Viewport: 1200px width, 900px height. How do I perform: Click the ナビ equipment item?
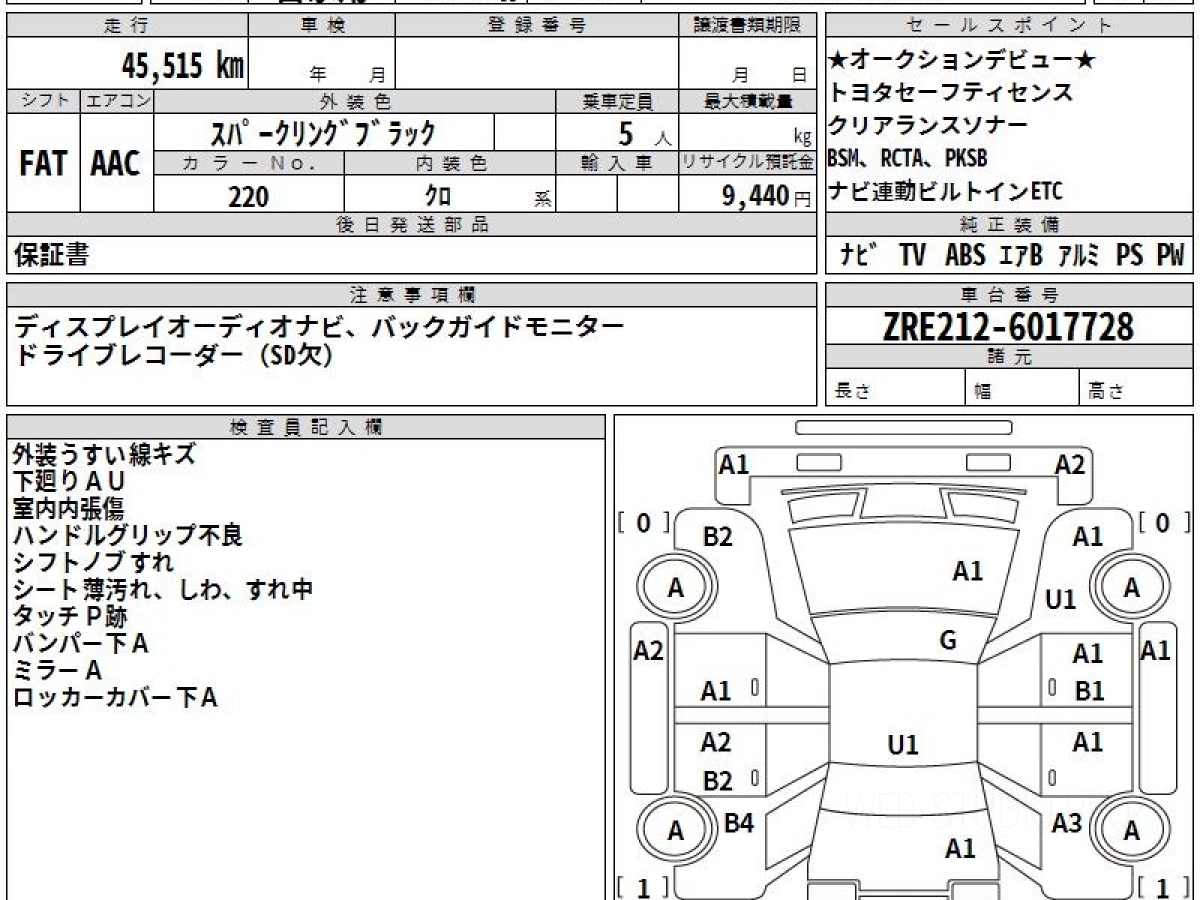coord(860,255)
